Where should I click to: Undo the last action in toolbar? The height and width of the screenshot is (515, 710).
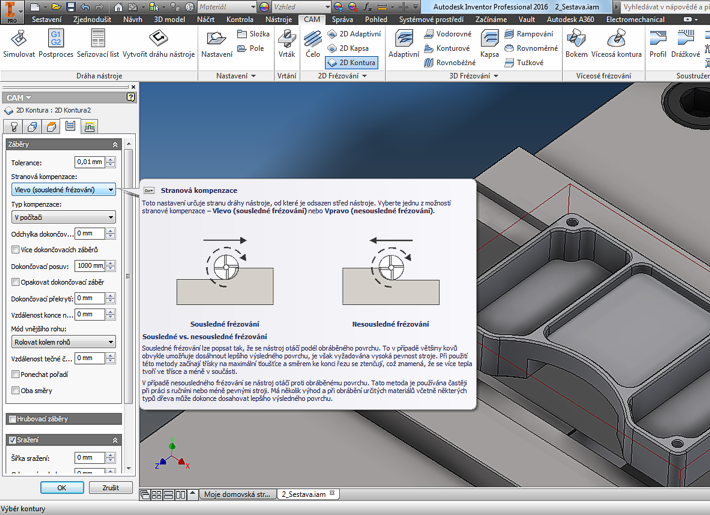point(85,7)
